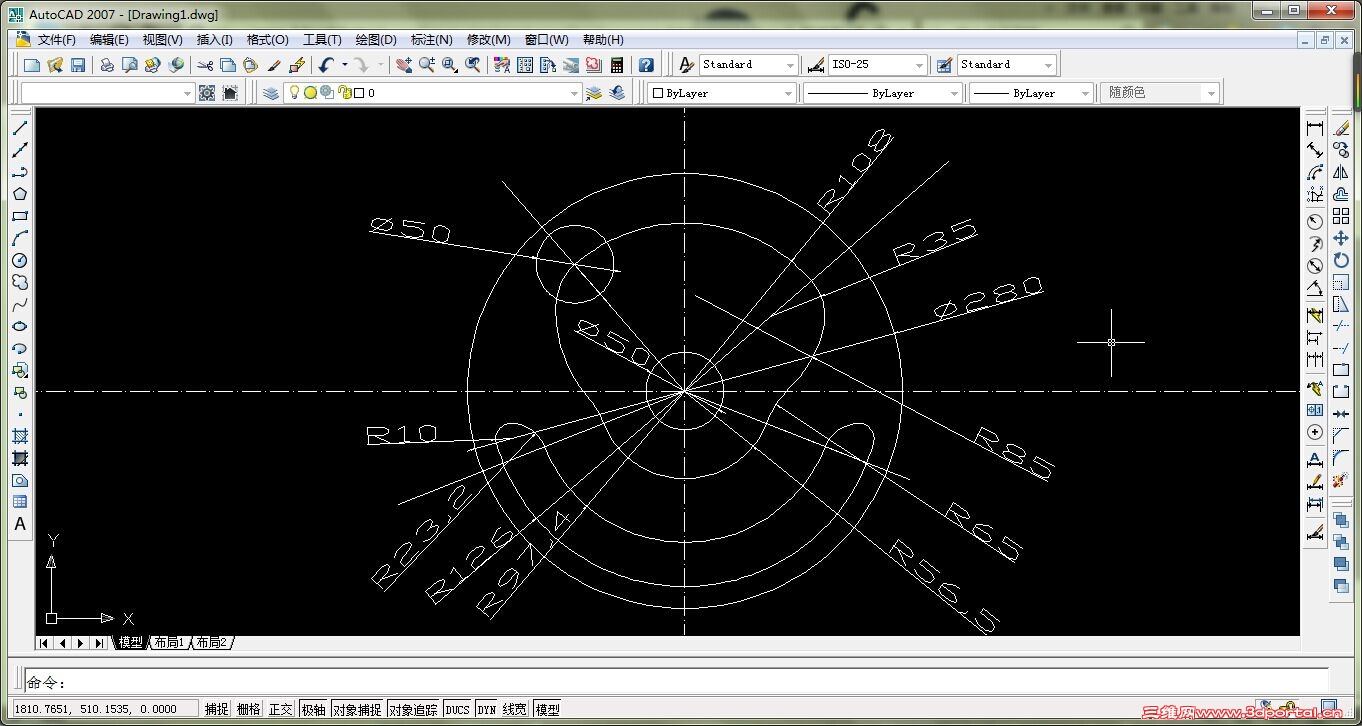Open the QuickCalc calculator icon

[x=617, y=65]
